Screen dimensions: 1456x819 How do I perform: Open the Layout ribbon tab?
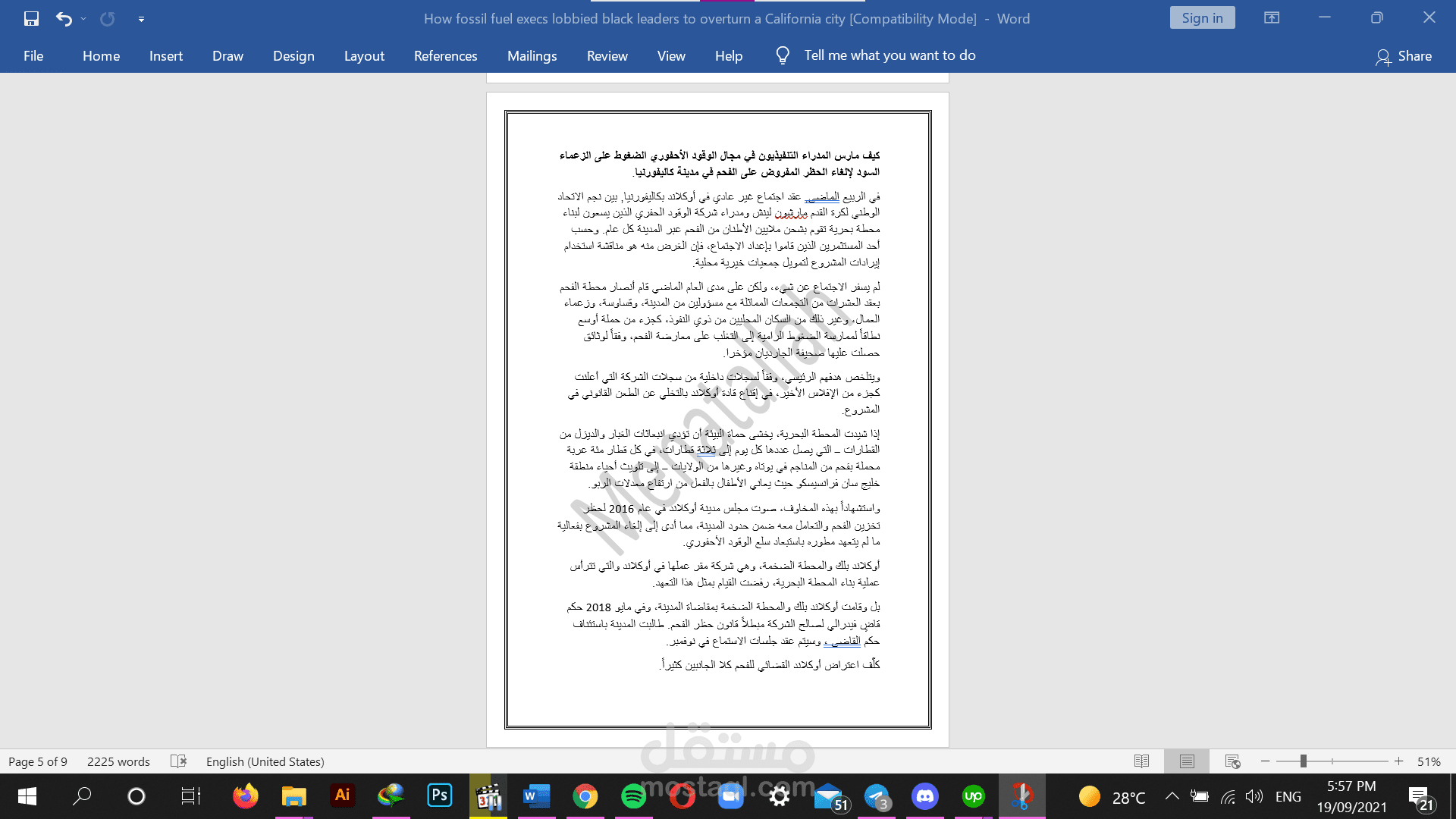(364, 56)
